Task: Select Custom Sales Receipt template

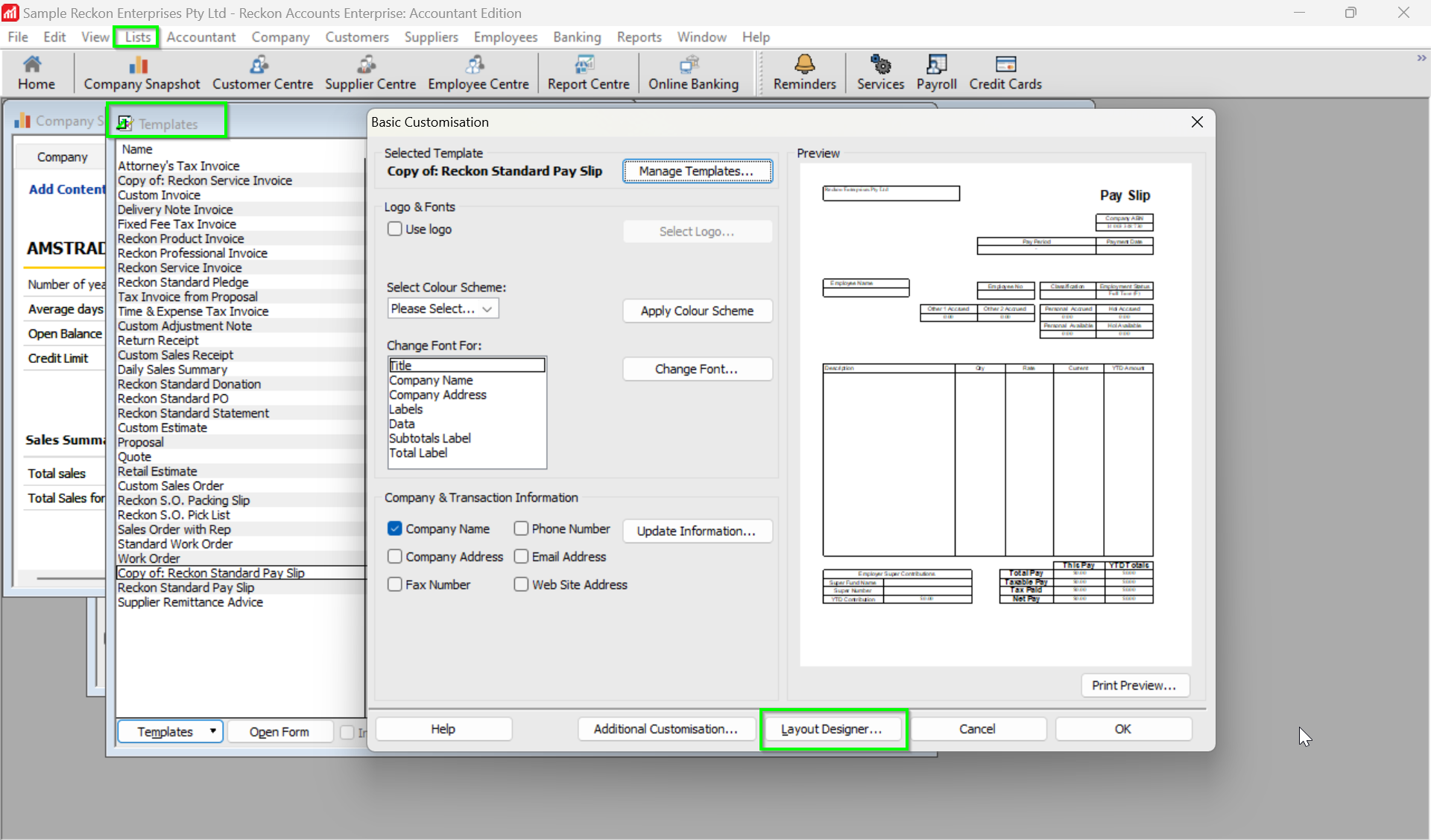Action: 241,355
